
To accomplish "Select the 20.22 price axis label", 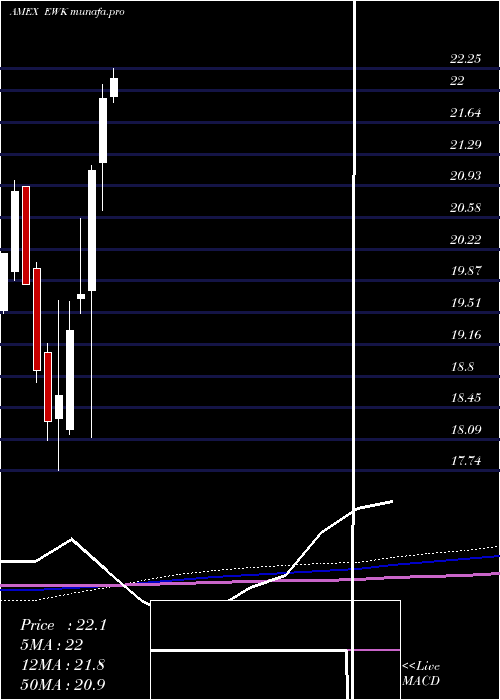I will (x=465, y=240).
